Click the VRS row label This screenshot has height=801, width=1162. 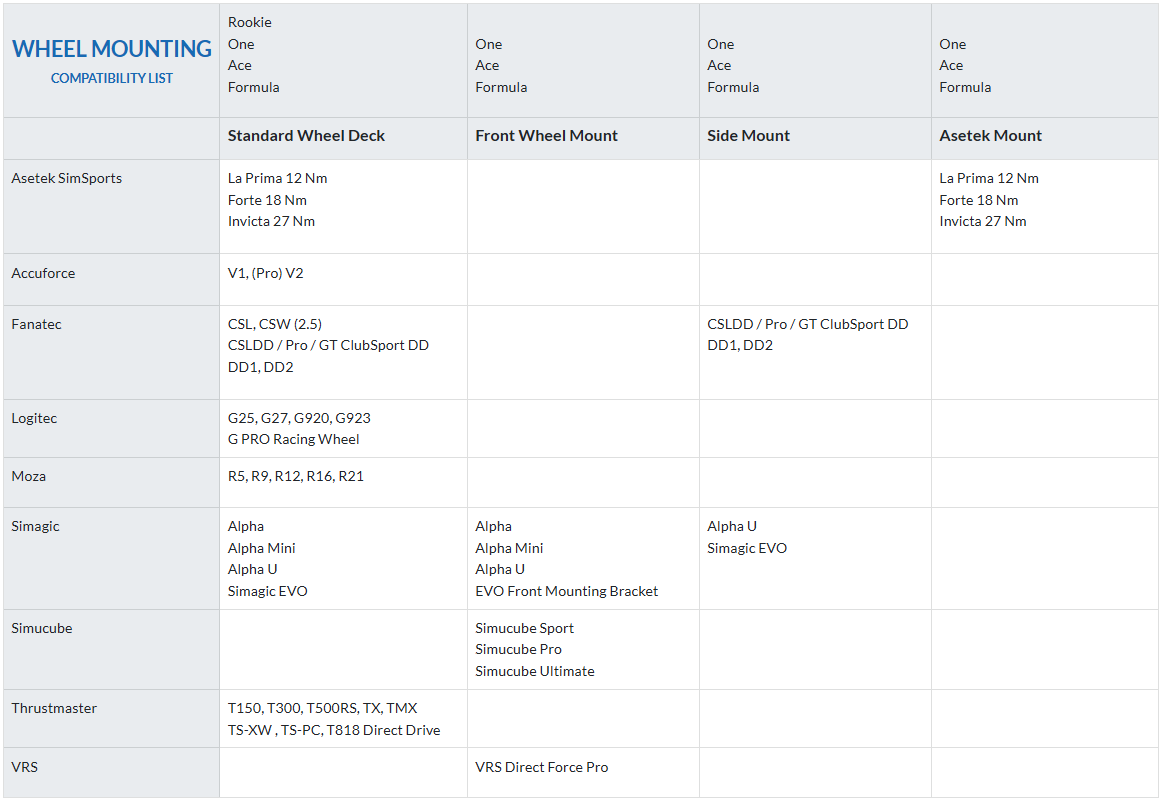coord(24,767)
